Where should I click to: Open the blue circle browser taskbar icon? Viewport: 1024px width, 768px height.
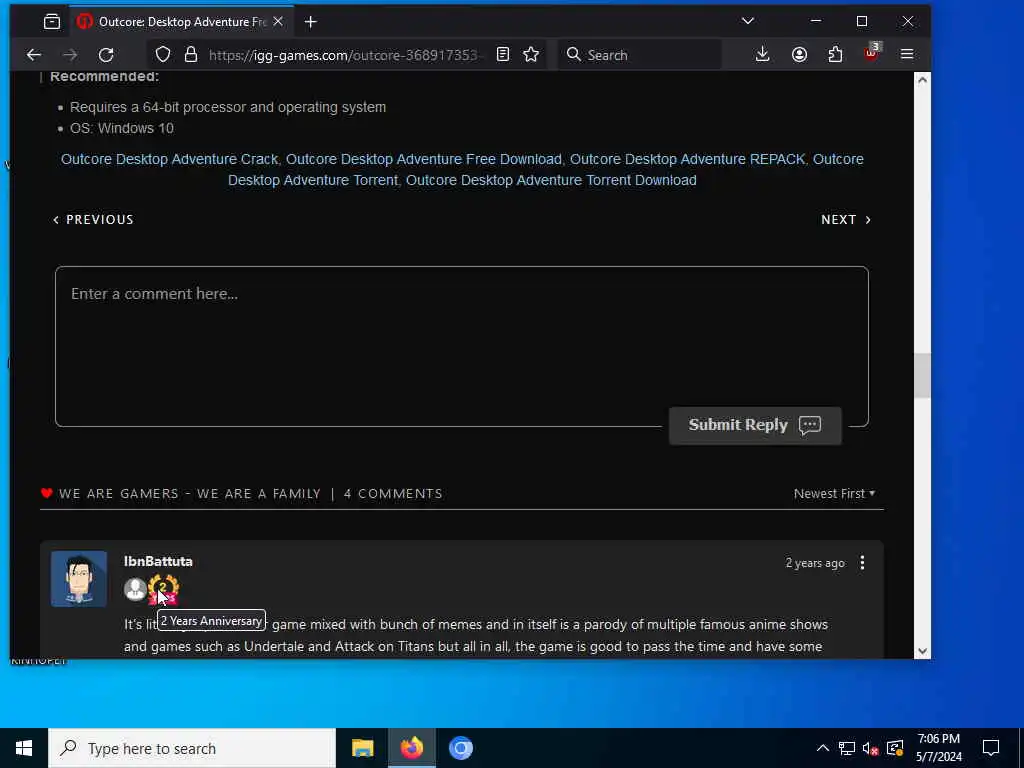(461, 748)
